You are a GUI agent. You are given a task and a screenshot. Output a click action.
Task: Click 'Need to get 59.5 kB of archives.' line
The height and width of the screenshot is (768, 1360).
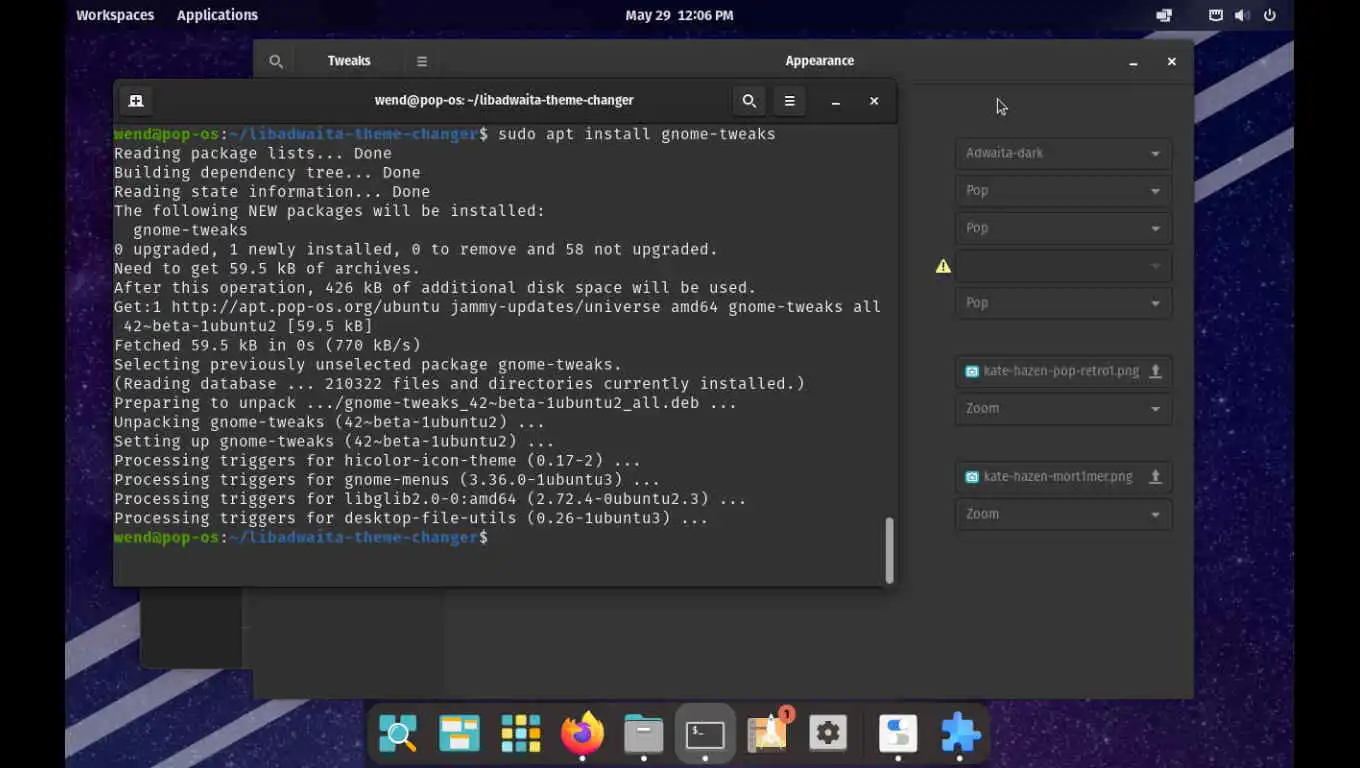(267, 268)
